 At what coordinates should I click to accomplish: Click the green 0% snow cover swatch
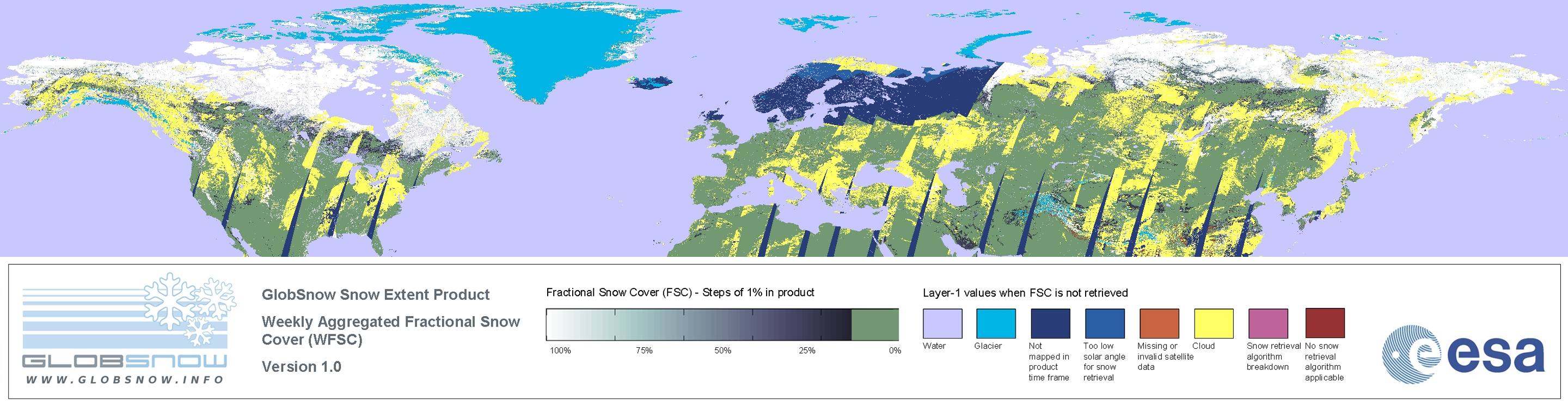pos(875,324)
